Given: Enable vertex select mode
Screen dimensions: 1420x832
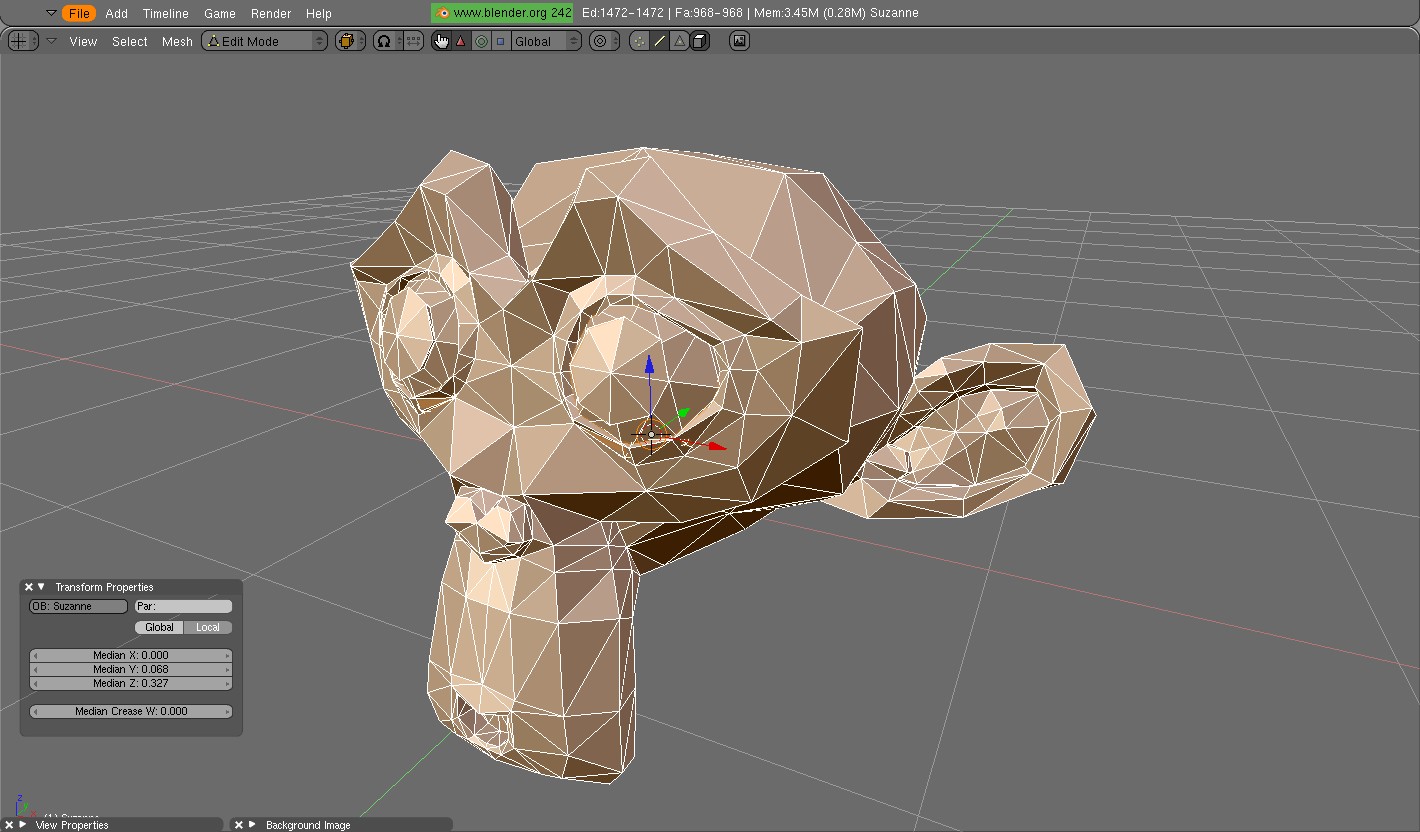Looking at the screenshot, I should pos(639,41).
